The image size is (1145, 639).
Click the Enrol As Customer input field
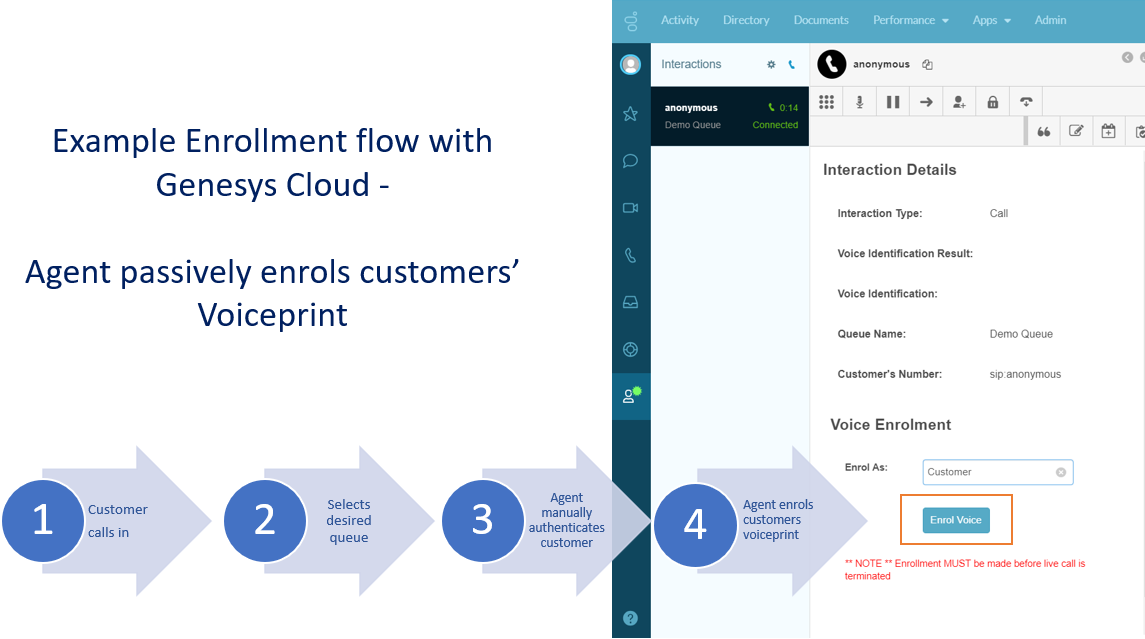click(997, 472)
